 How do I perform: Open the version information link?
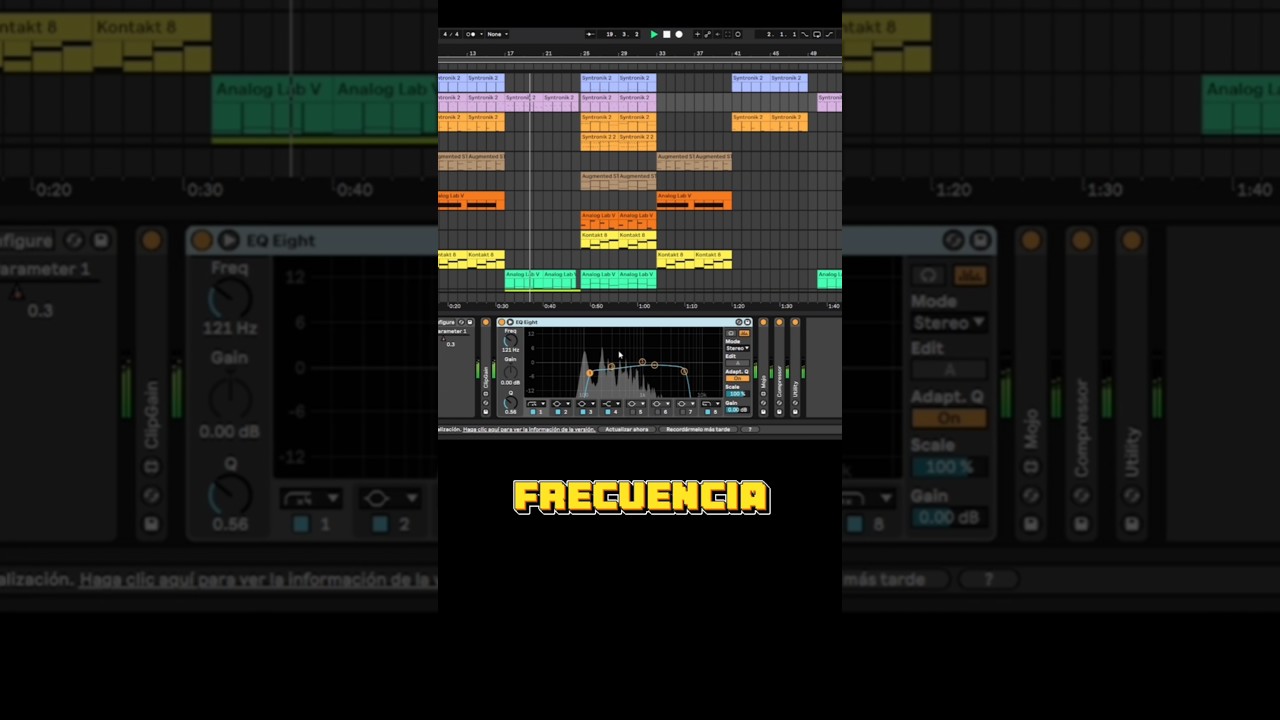pyautogui.click(x=529, y=429)
